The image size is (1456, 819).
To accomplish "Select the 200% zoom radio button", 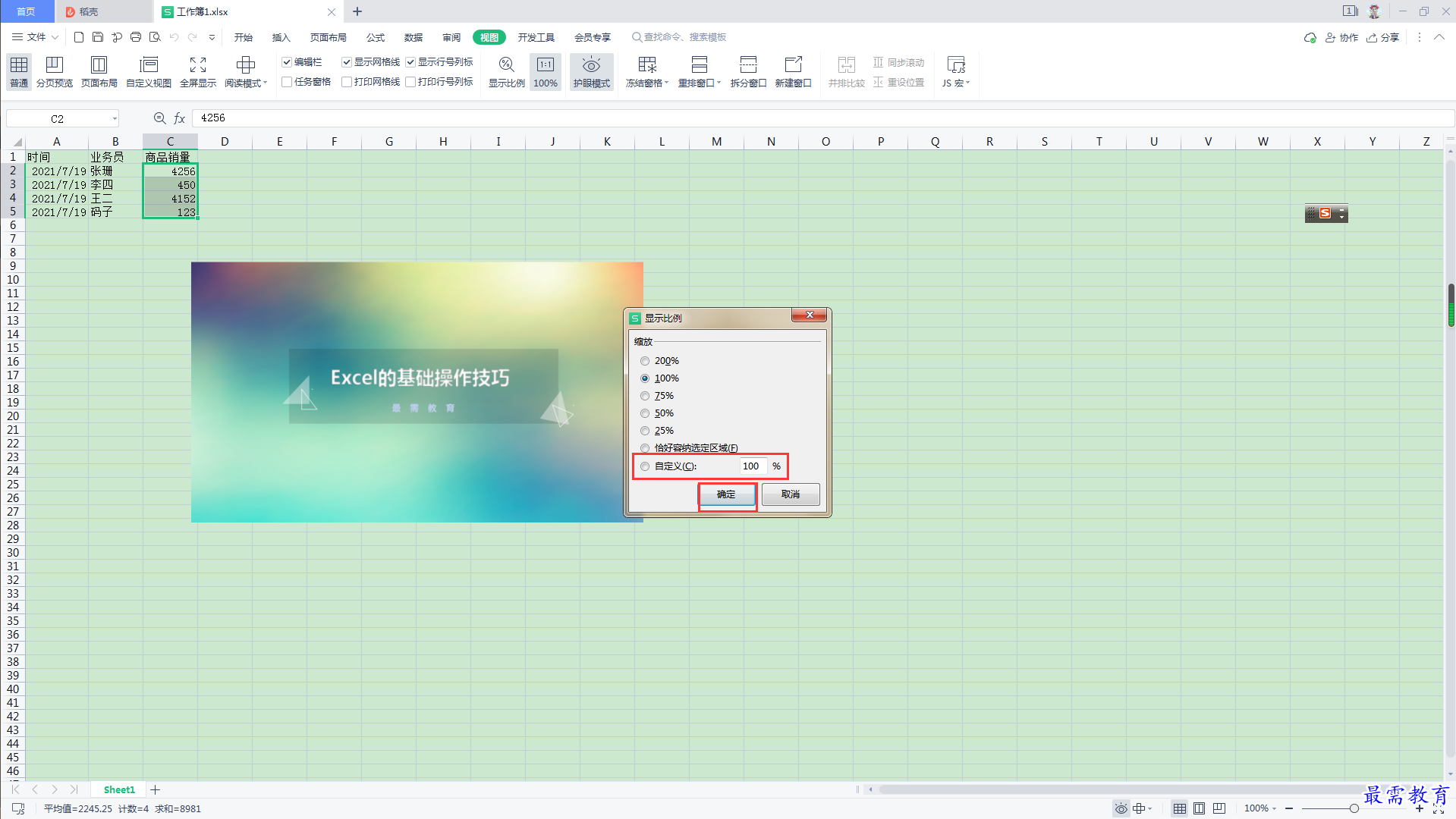I will (x=645, y=361).
